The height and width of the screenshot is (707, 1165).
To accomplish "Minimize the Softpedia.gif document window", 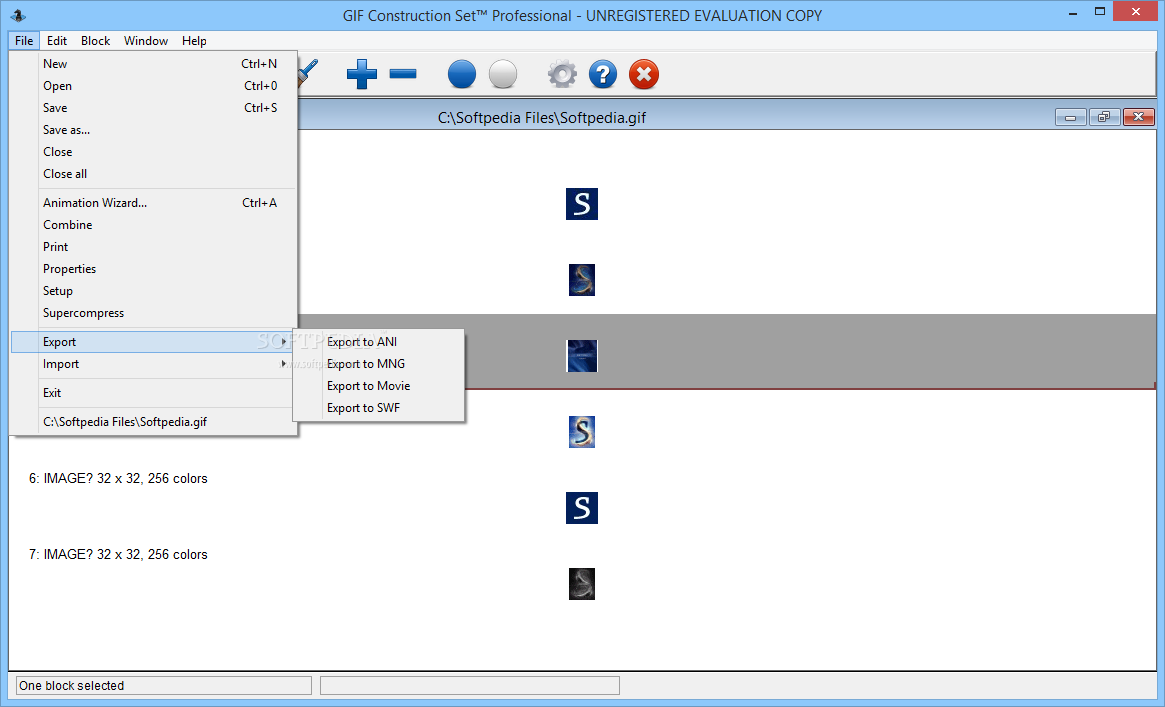I will 1071,117.
